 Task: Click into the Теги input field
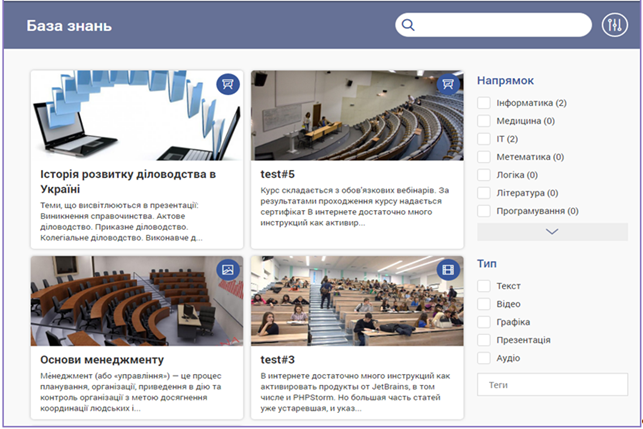point(552,384)
